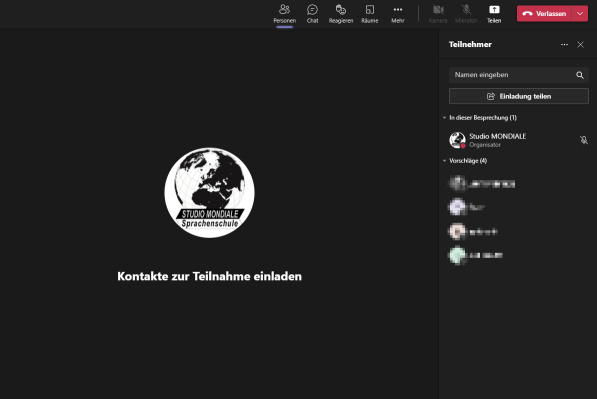The image size is (597, 399).
Task: Click the Einladung teilen button
Action: click(x=519, y=96)
